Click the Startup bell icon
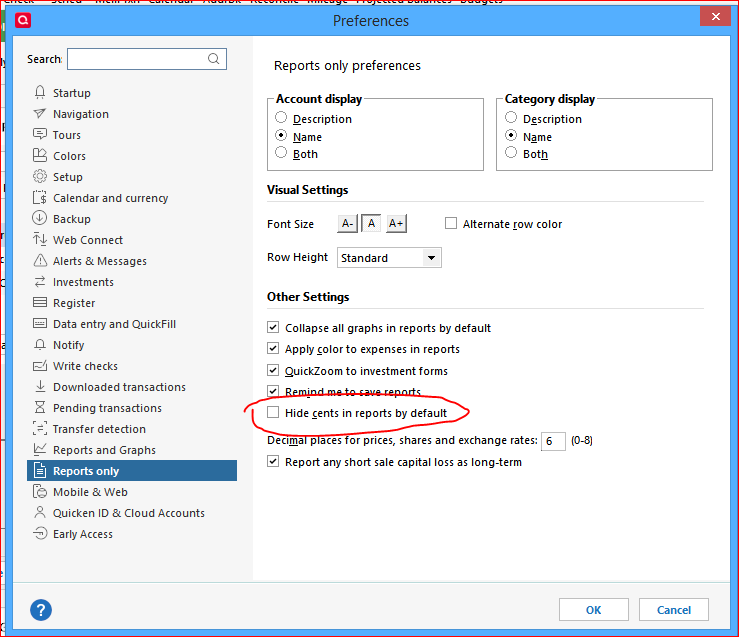739x637 pixels. click(40, 92)
